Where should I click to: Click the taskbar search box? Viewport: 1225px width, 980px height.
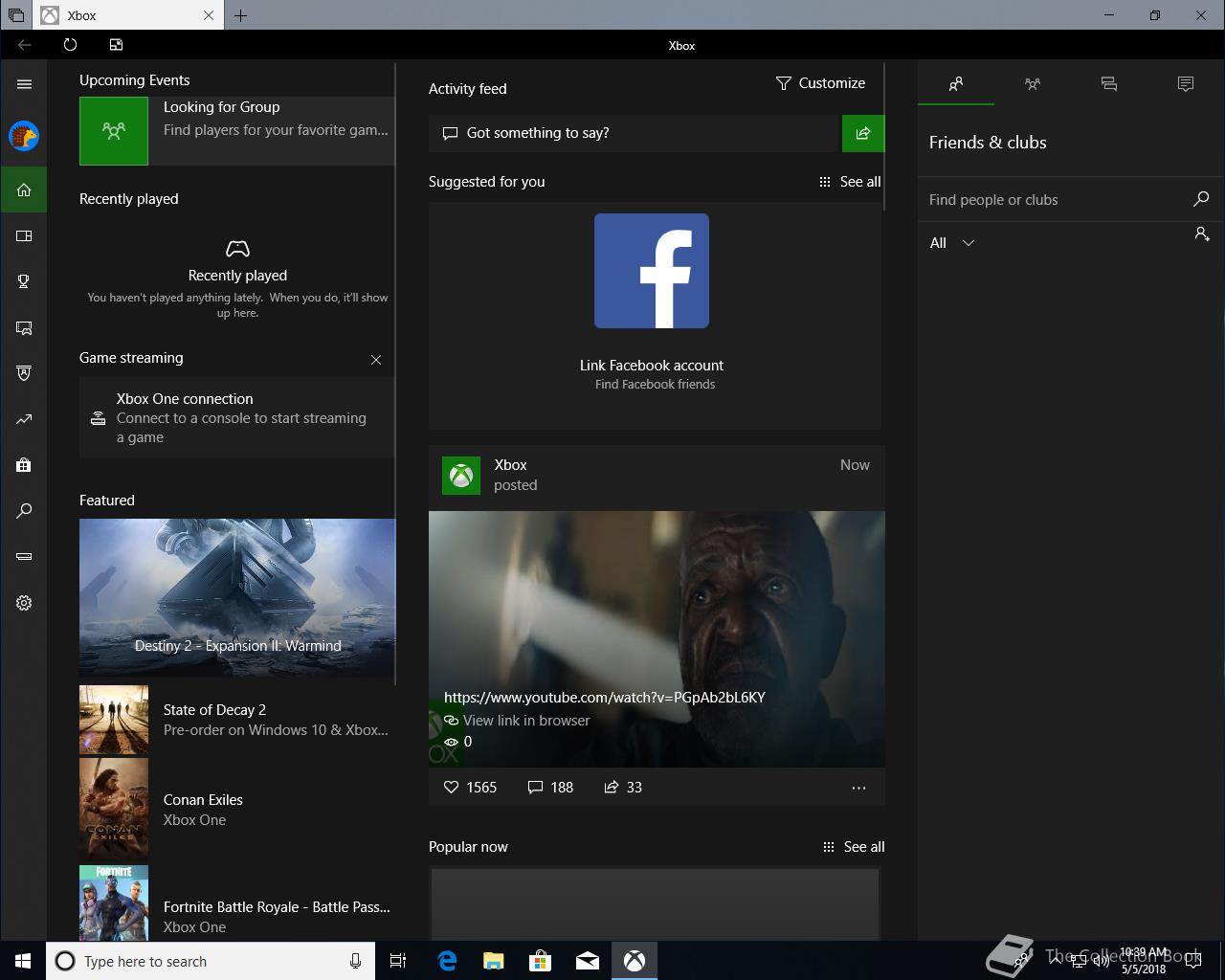click(210, 961)
